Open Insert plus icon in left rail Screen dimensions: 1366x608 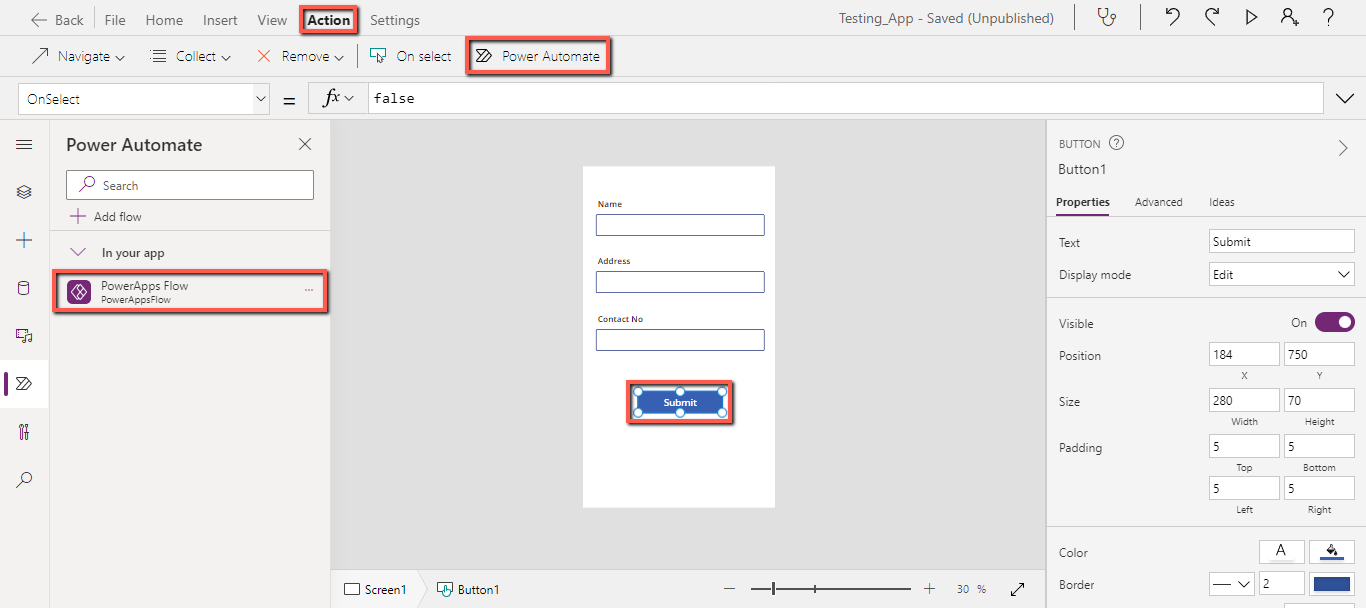[x=24, y=240]
